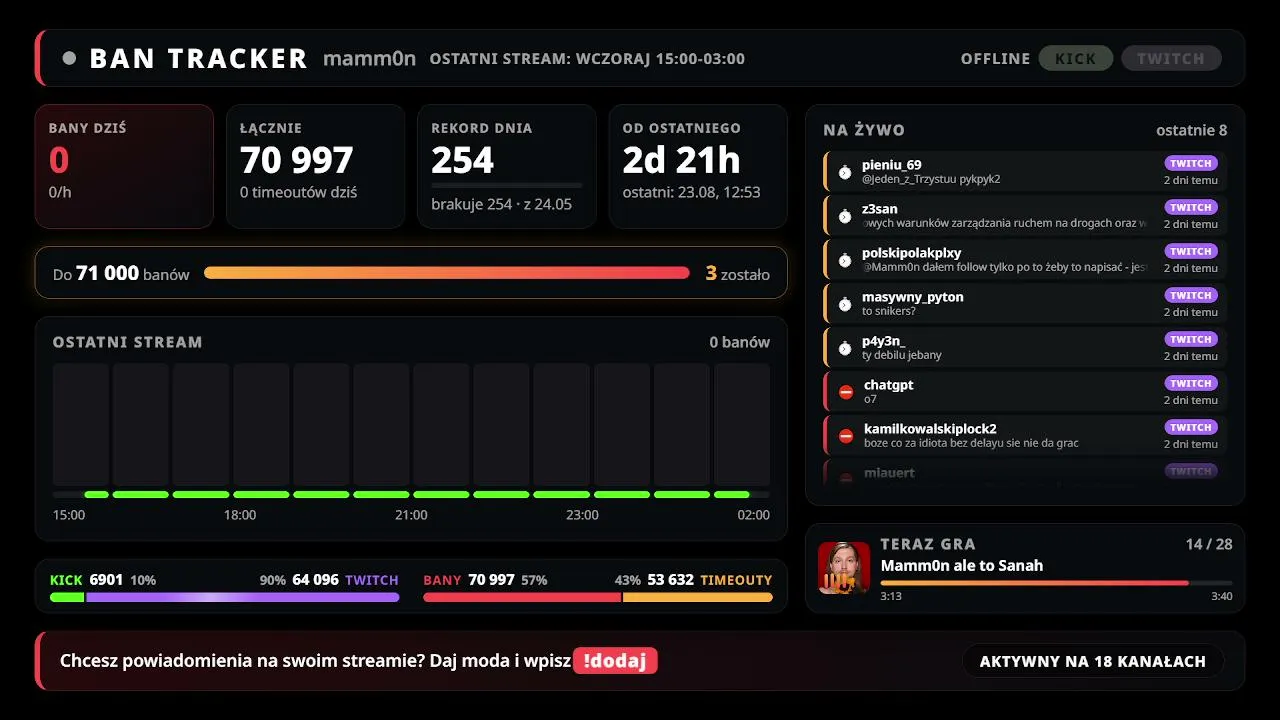Screen dimensions: 1280x720
Task: Click the username kamilkowalskiplock2
Action: coord(930,429)
